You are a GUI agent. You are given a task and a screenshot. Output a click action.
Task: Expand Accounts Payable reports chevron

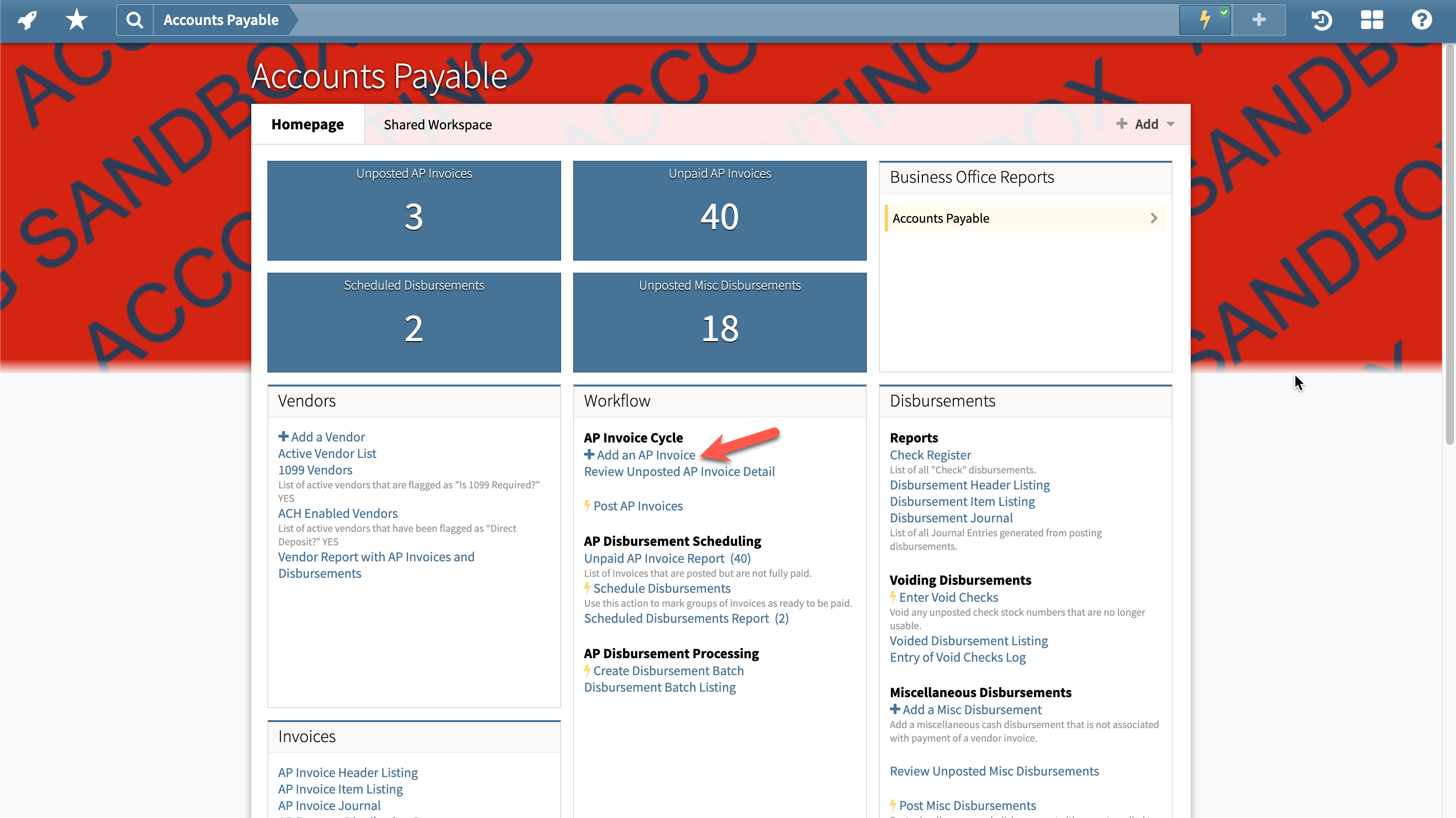point(1154,218)
